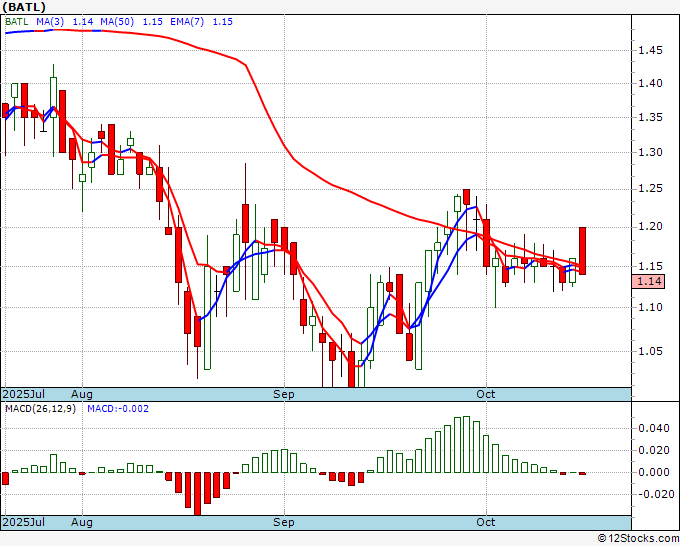
Task: Click the MA(3) value 1.14 in legend
Action: click(x=82, y=22)
